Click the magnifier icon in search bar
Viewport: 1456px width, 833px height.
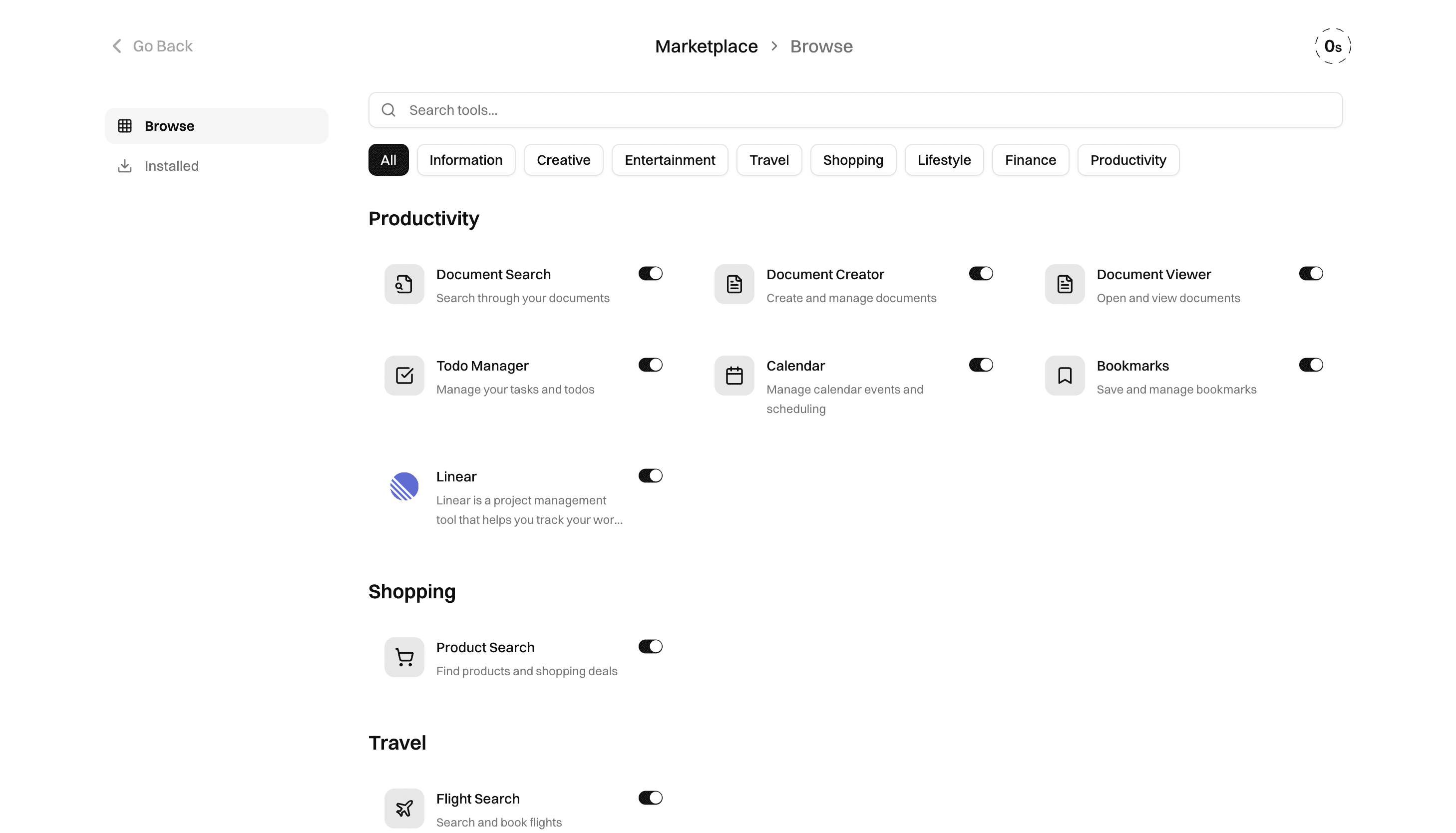(x=388, y=110)
